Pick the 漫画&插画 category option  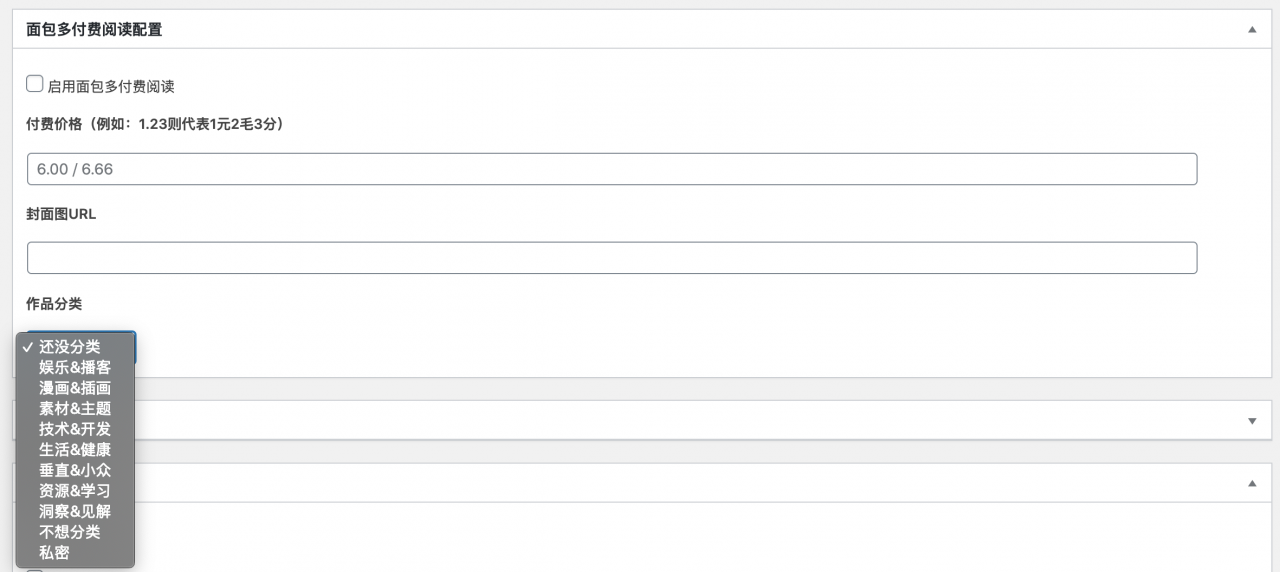(75, 388)
